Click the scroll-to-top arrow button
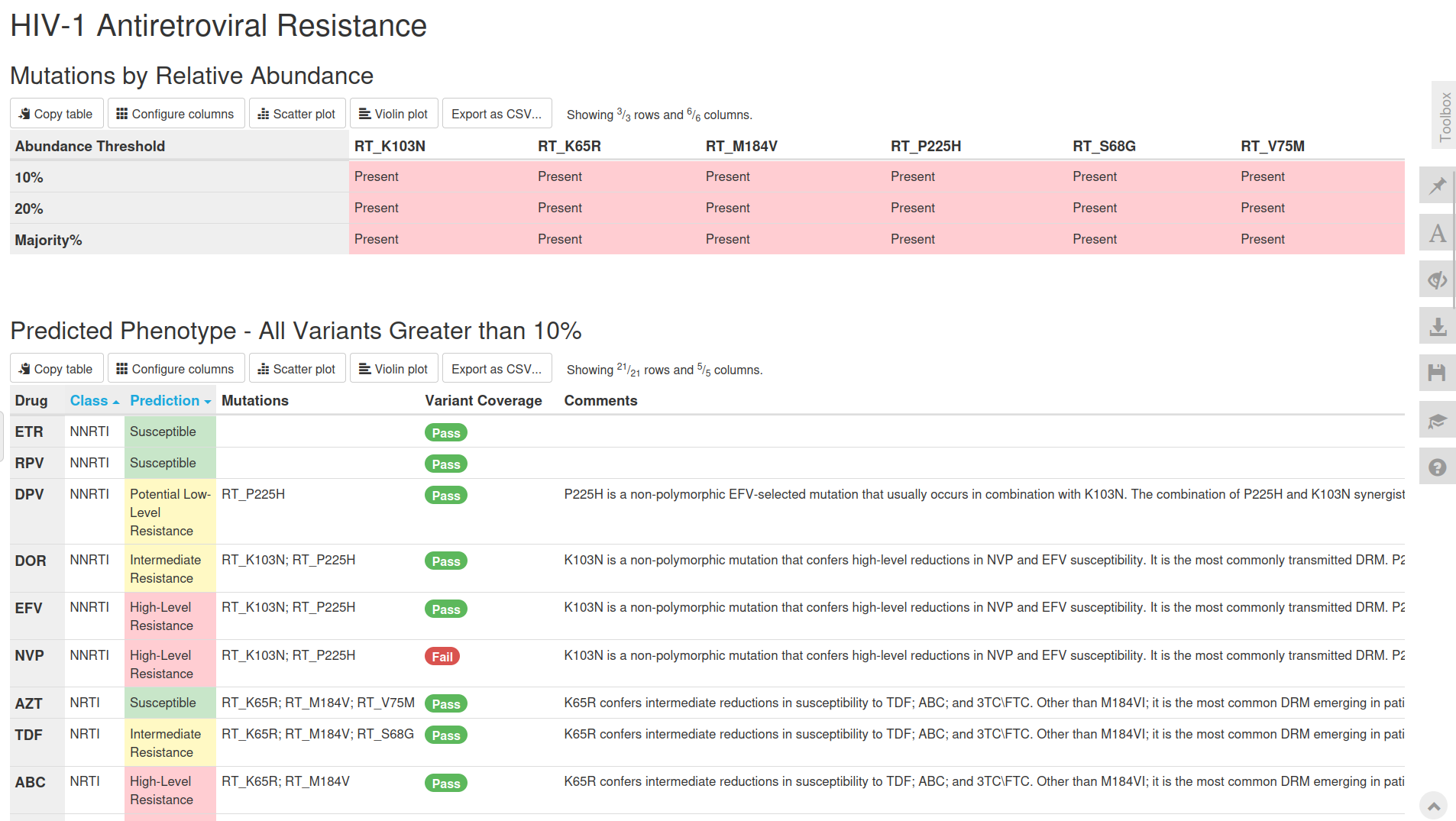This screenshot has width=1456, height=821. click(1434, 806)
